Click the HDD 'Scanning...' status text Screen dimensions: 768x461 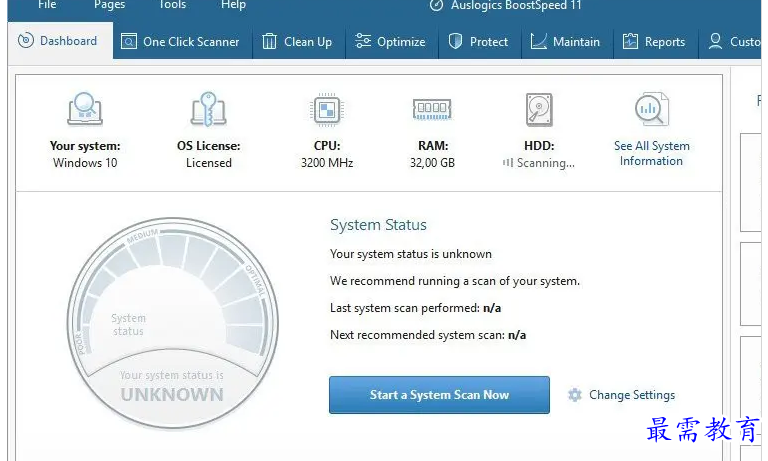click(546, 163)
